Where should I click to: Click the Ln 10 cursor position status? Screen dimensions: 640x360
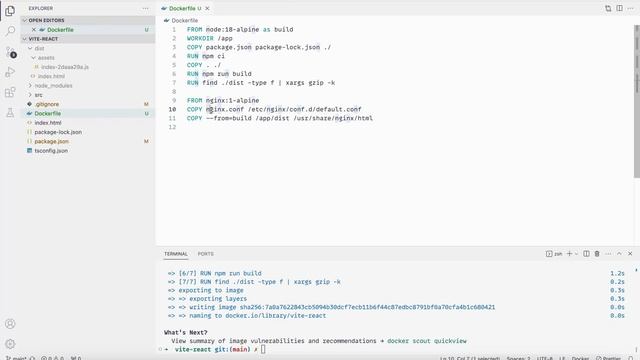coord(469,358)
